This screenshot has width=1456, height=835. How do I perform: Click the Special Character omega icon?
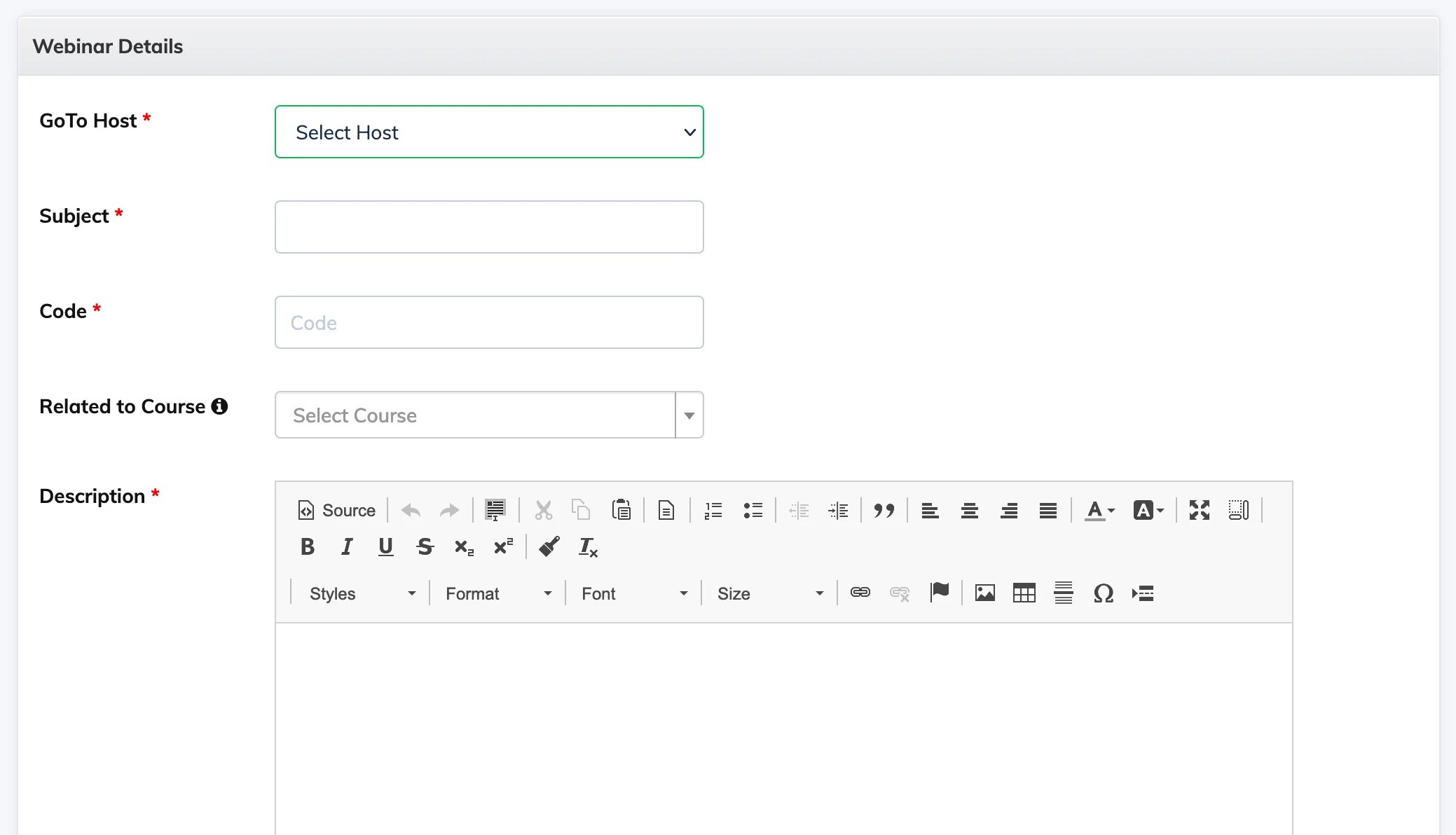point(1103,594)
